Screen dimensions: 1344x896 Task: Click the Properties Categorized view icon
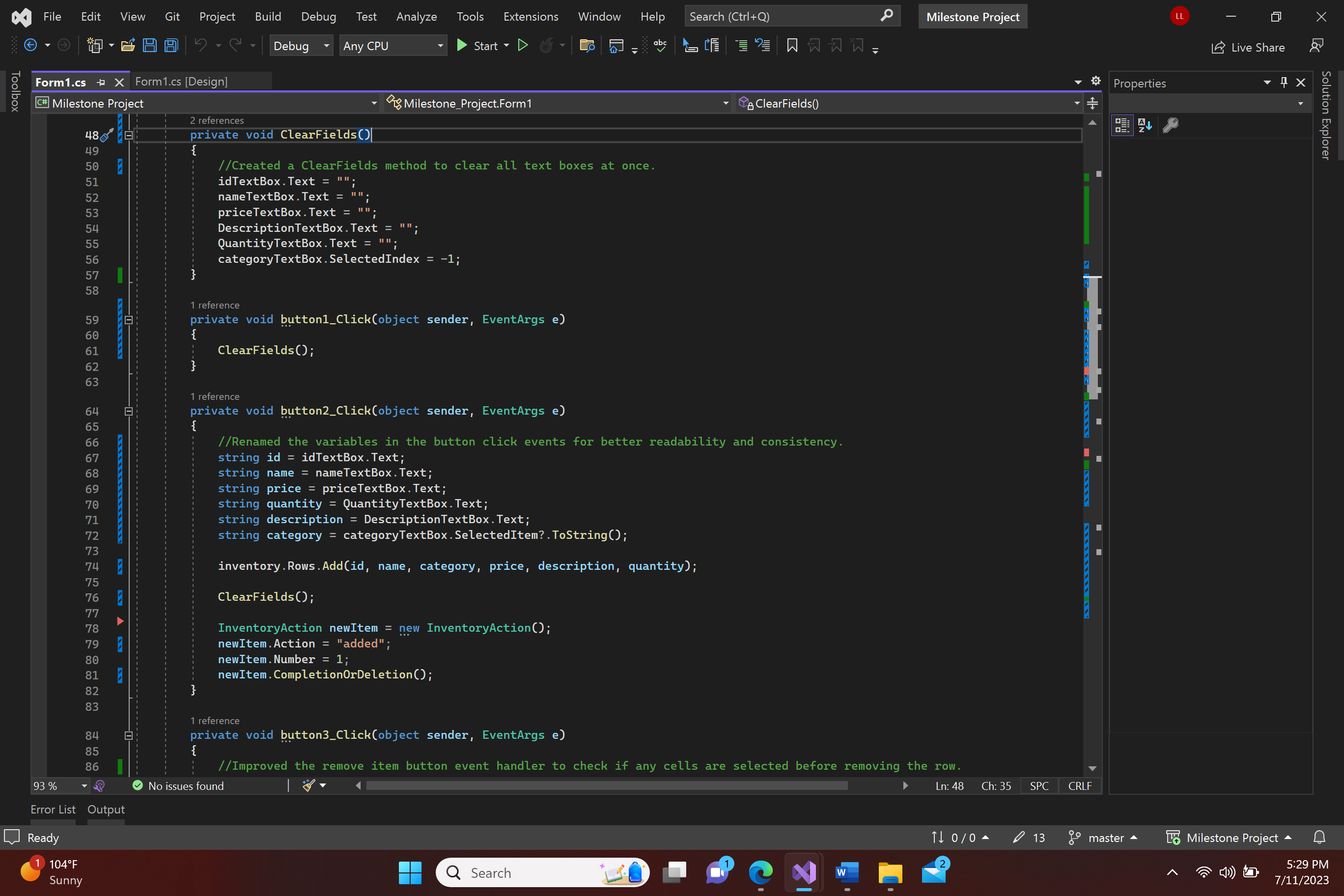tap(1121, 125)
